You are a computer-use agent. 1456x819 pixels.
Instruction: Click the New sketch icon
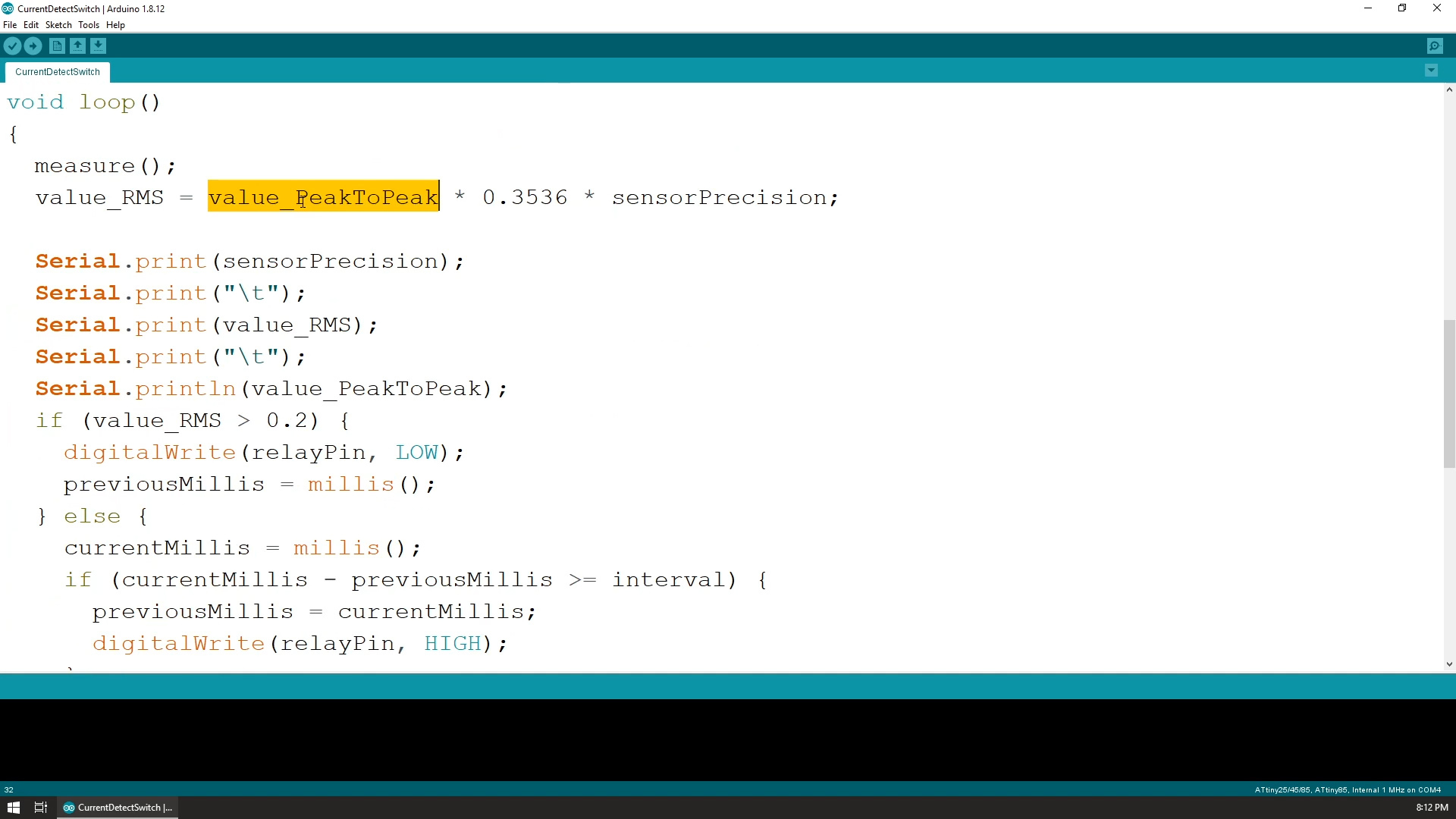coord(57,46)
